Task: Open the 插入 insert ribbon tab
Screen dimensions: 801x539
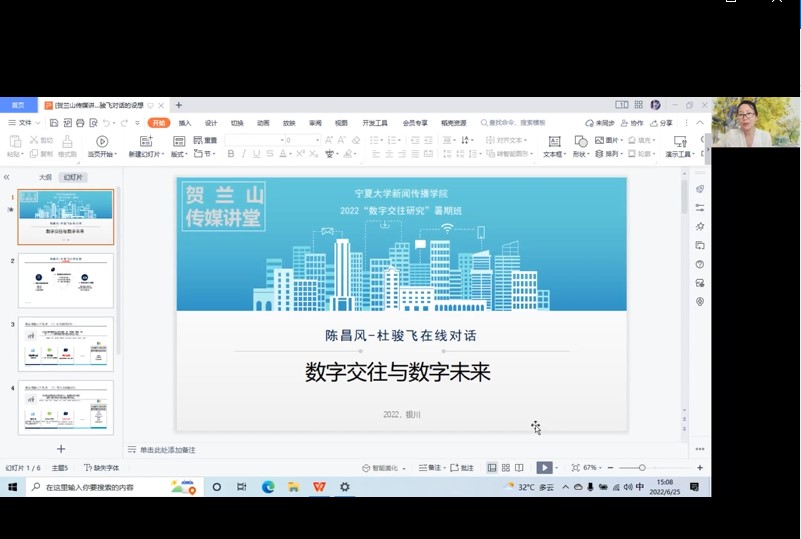Action: [x=185, y=123]
